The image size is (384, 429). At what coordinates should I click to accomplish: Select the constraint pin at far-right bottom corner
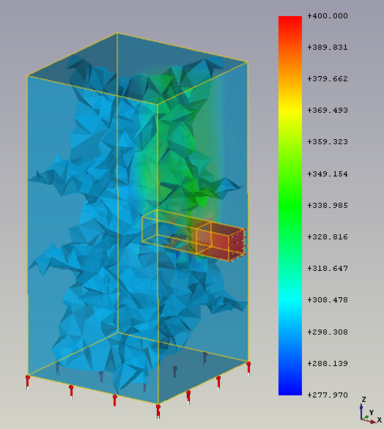click(x=248, y=368)
